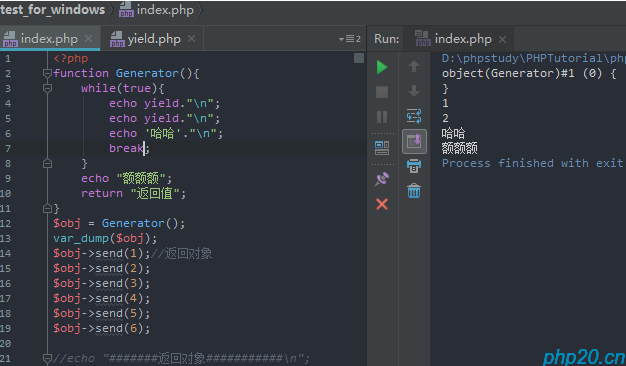Click the 'return "返回值"' line
This screenshot has width=626, height=366.
click(133, 194)
